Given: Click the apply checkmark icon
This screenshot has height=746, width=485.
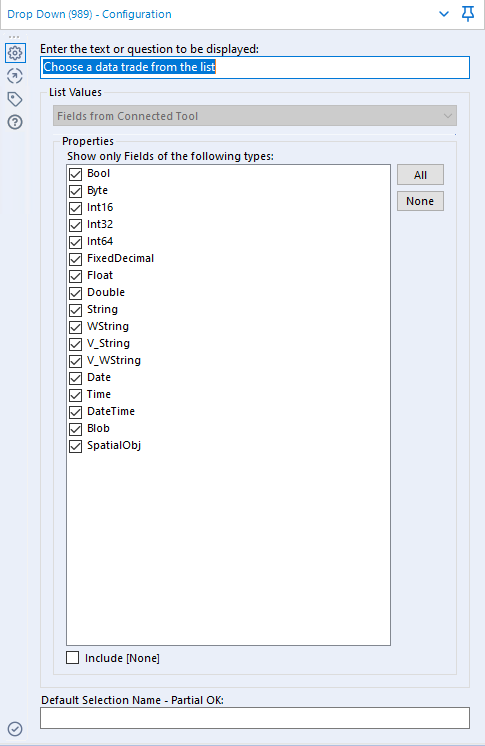Looking at the screenshot, I should click(x=15, y=728).
